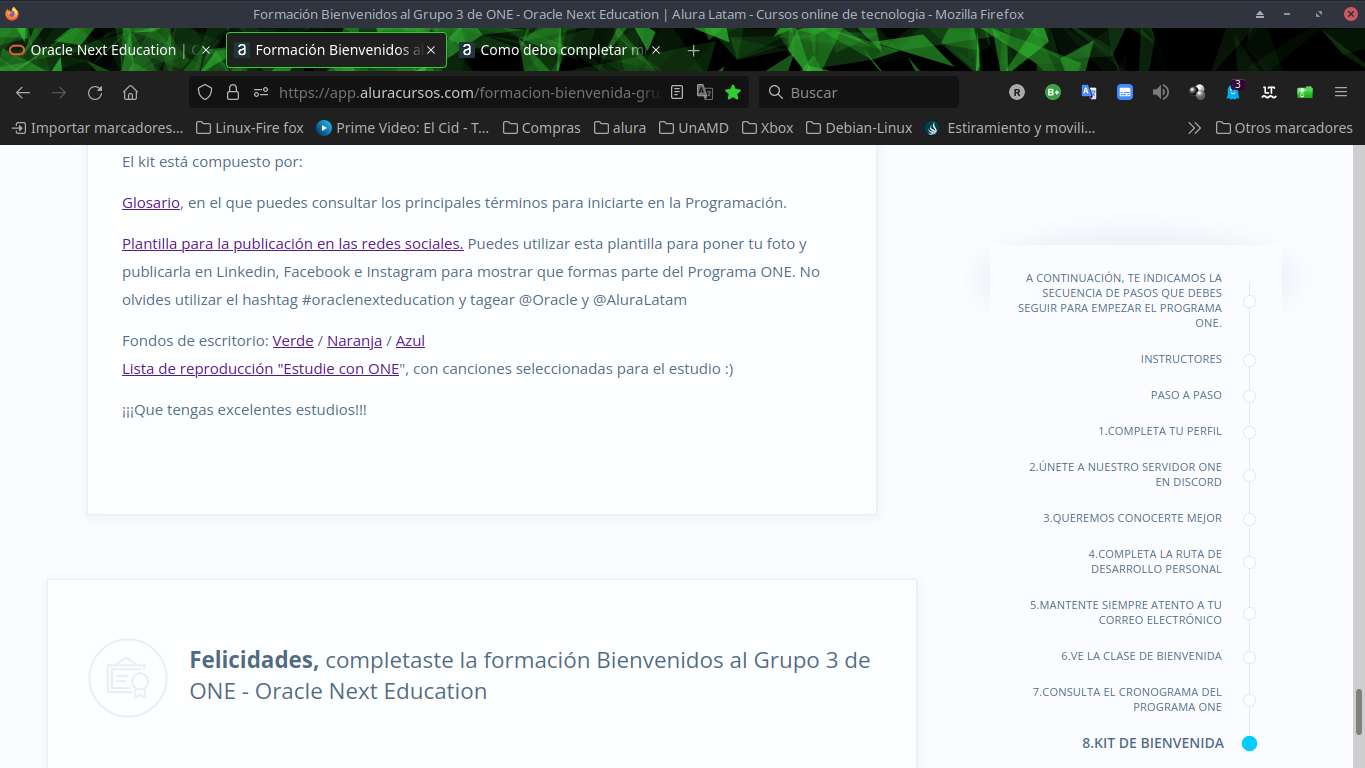
Task: Open the Glosario link
Action: pos(151,203)
